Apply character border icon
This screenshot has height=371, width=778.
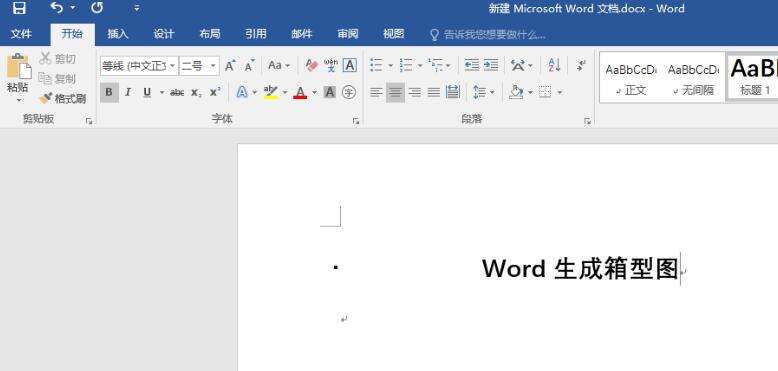[350, 65]
